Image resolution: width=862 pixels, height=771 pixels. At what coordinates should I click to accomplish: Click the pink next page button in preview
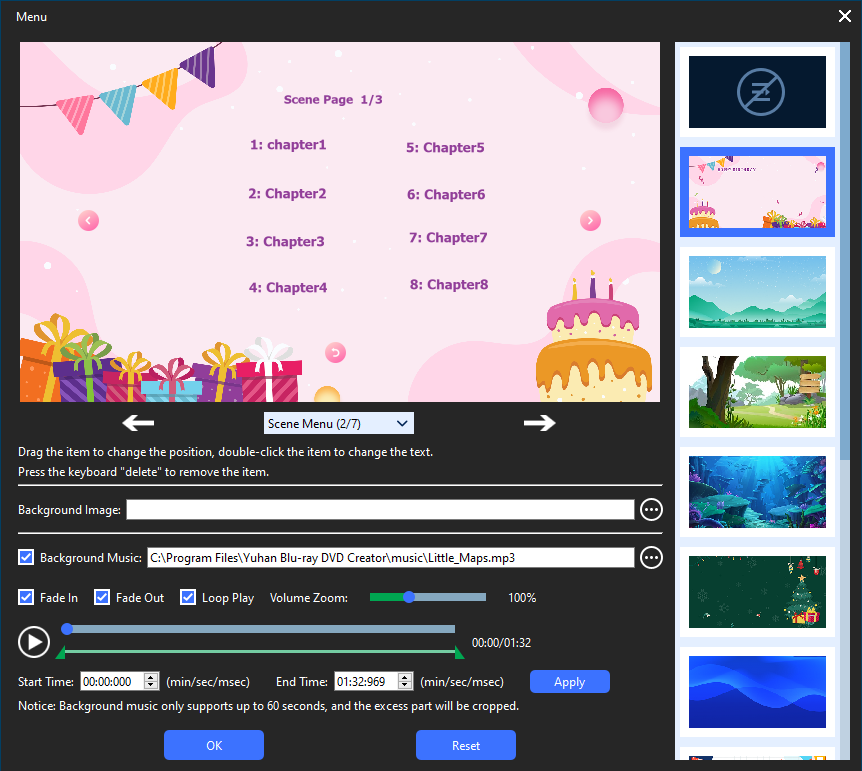pyautogui.click(x=591, y=220)
